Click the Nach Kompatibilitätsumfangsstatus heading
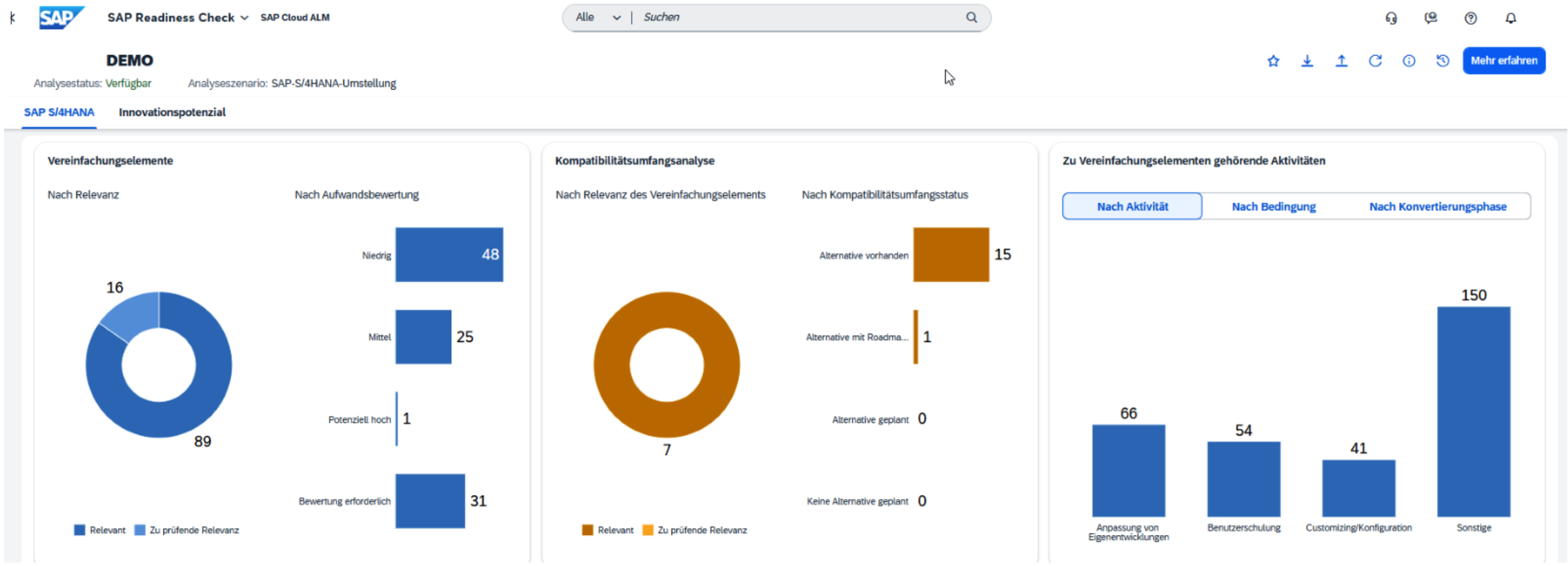This screenshot has width=1568, height=566. [x=885, y=195]
